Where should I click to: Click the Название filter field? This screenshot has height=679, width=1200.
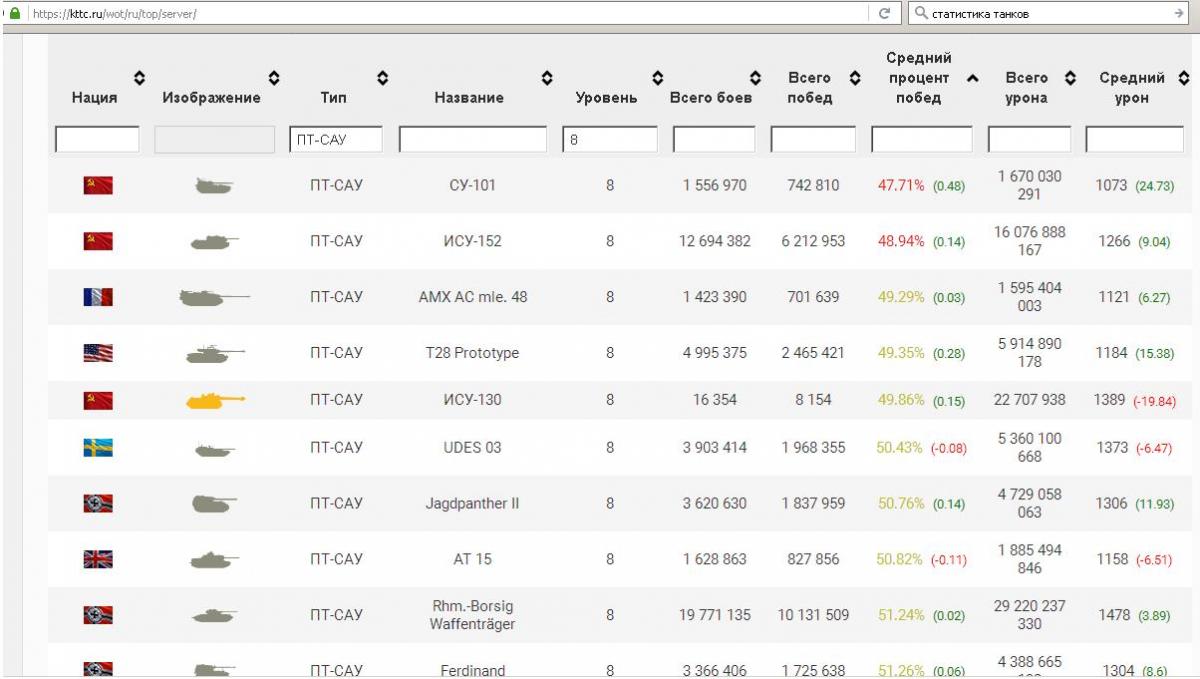pos(473,140)
